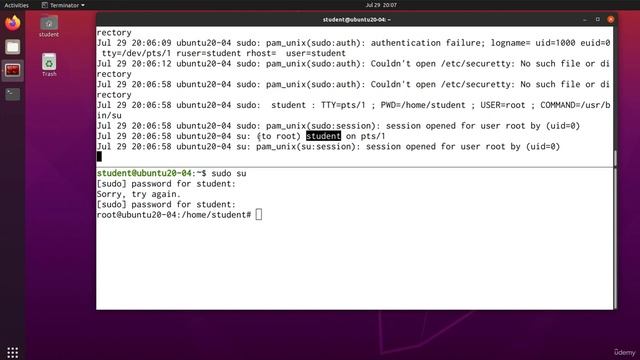
Task: Click the 'session opened for user root by (uid=0)' su line
Action: click(x=463, y=147)
